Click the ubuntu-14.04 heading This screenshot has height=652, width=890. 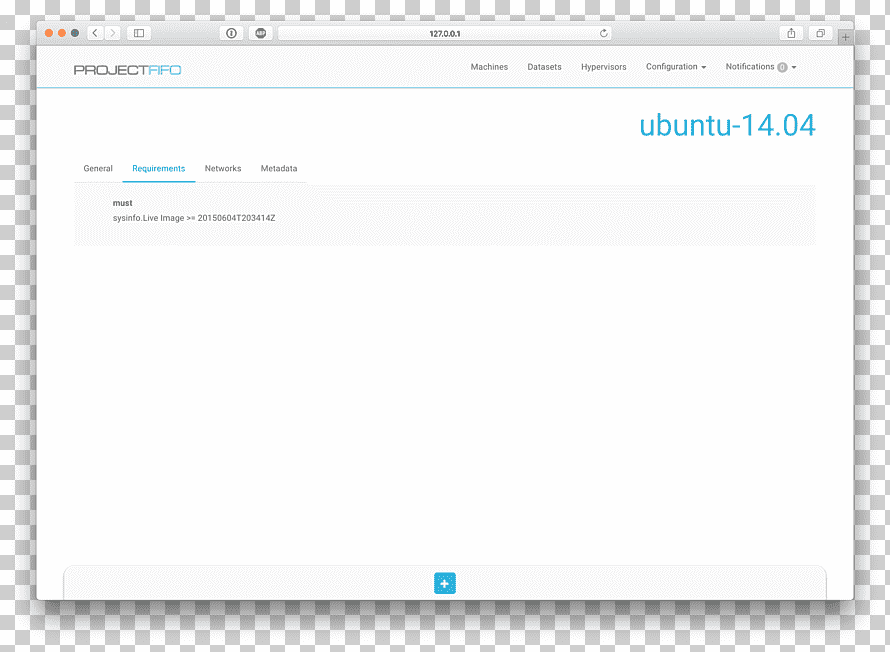pyautogui.click(x=727, y=125)
